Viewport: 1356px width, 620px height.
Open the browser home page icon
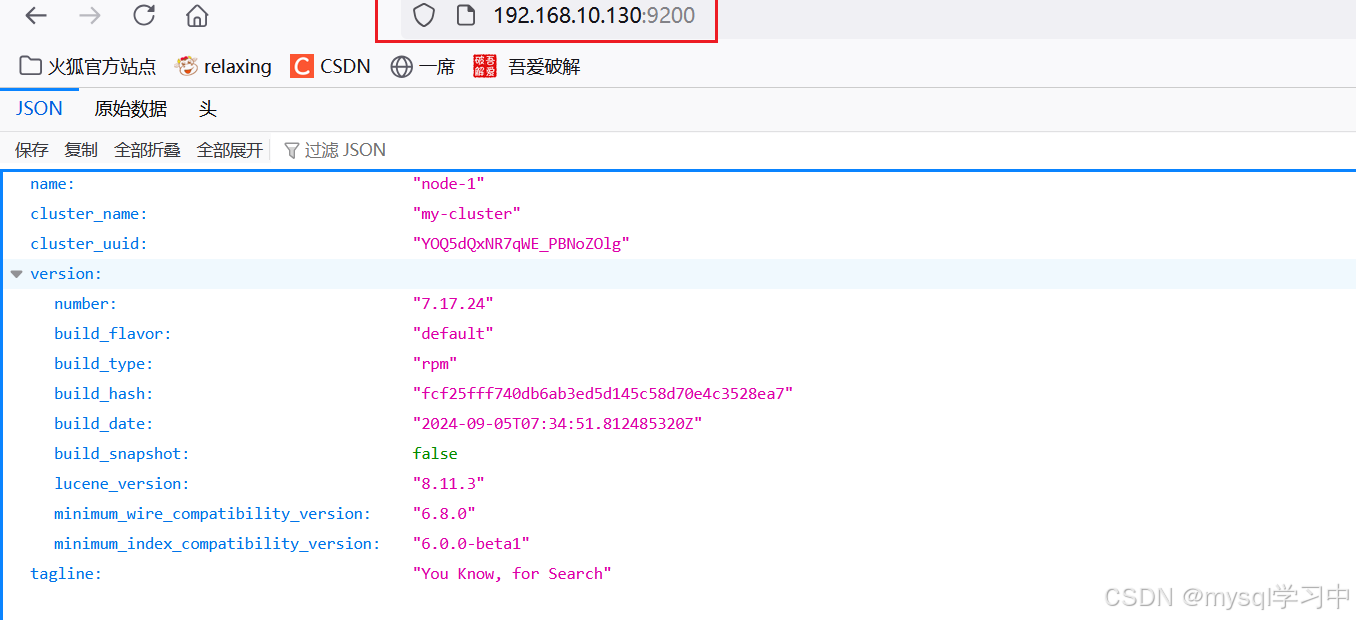pos(197,15)
